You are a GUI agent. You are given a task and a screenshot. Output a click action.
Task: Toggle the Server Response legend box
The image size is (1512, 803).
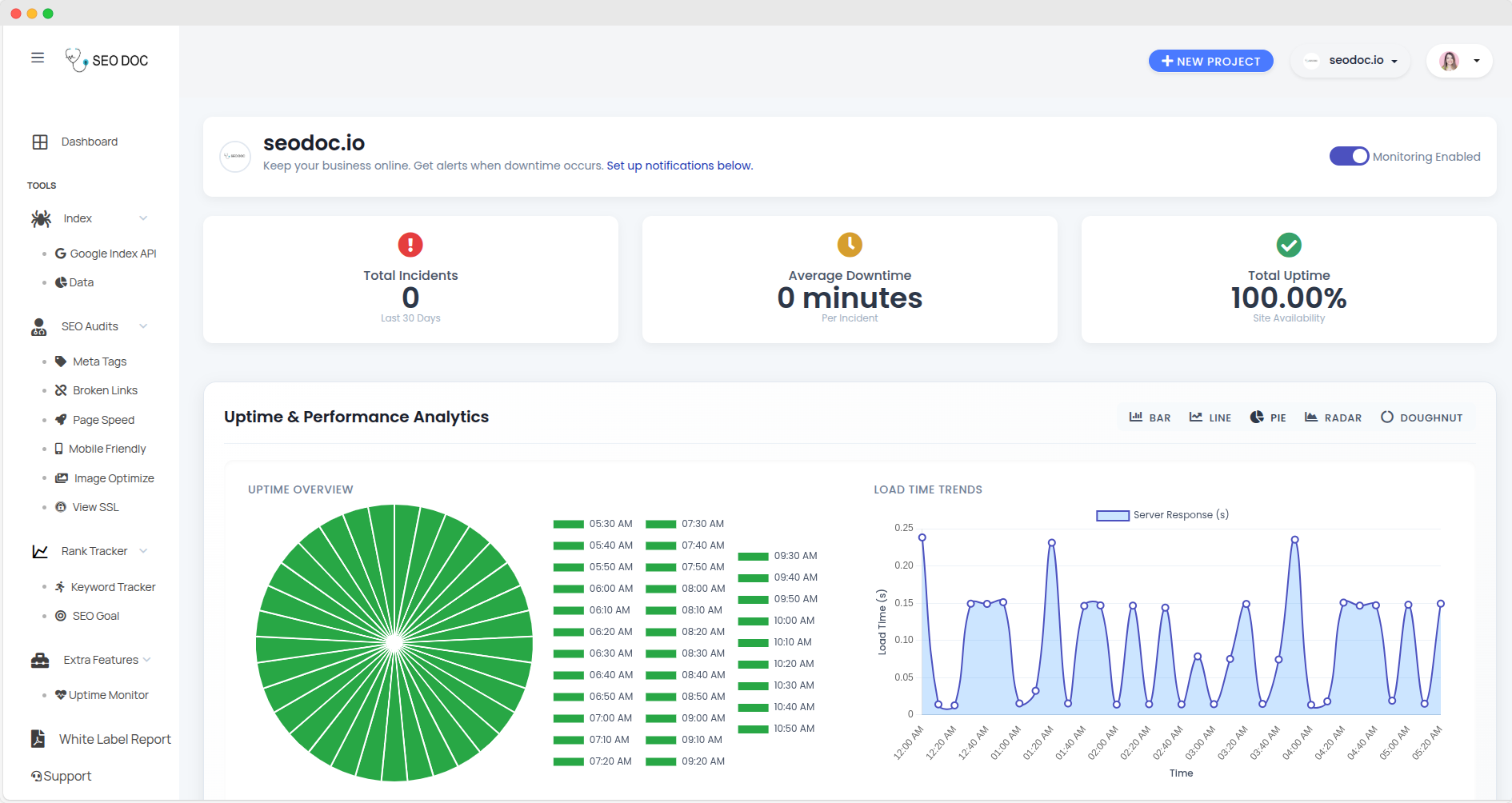[x=1112, y=516]
